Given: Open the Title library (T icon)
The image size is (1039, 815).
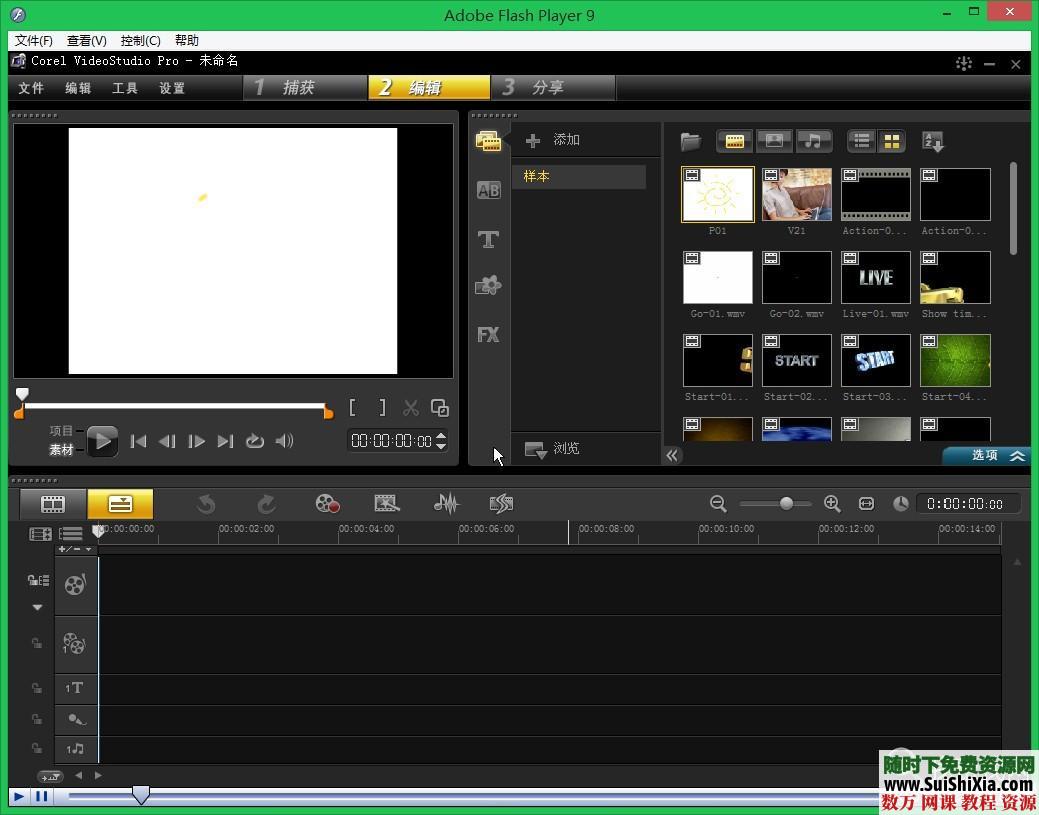Looking at the screenshot, I should click(488, 239).
